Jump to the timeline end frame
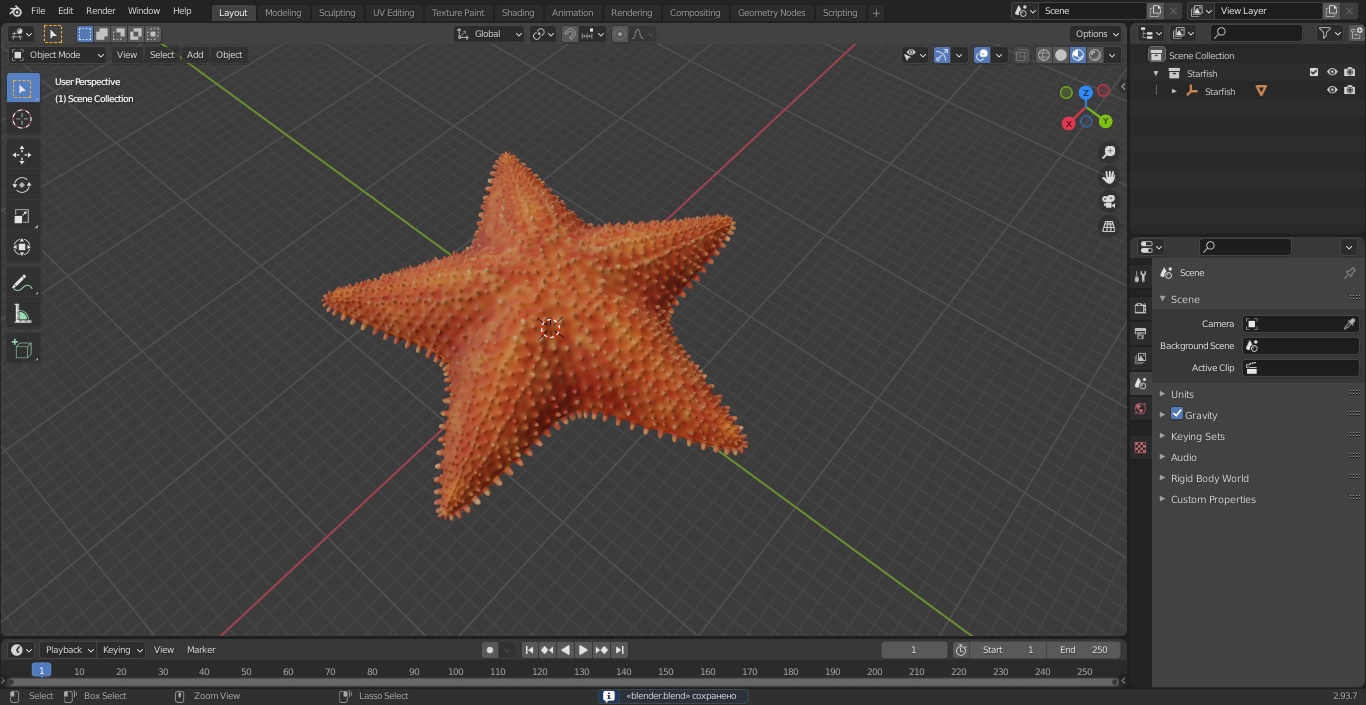 click(619, 650)
